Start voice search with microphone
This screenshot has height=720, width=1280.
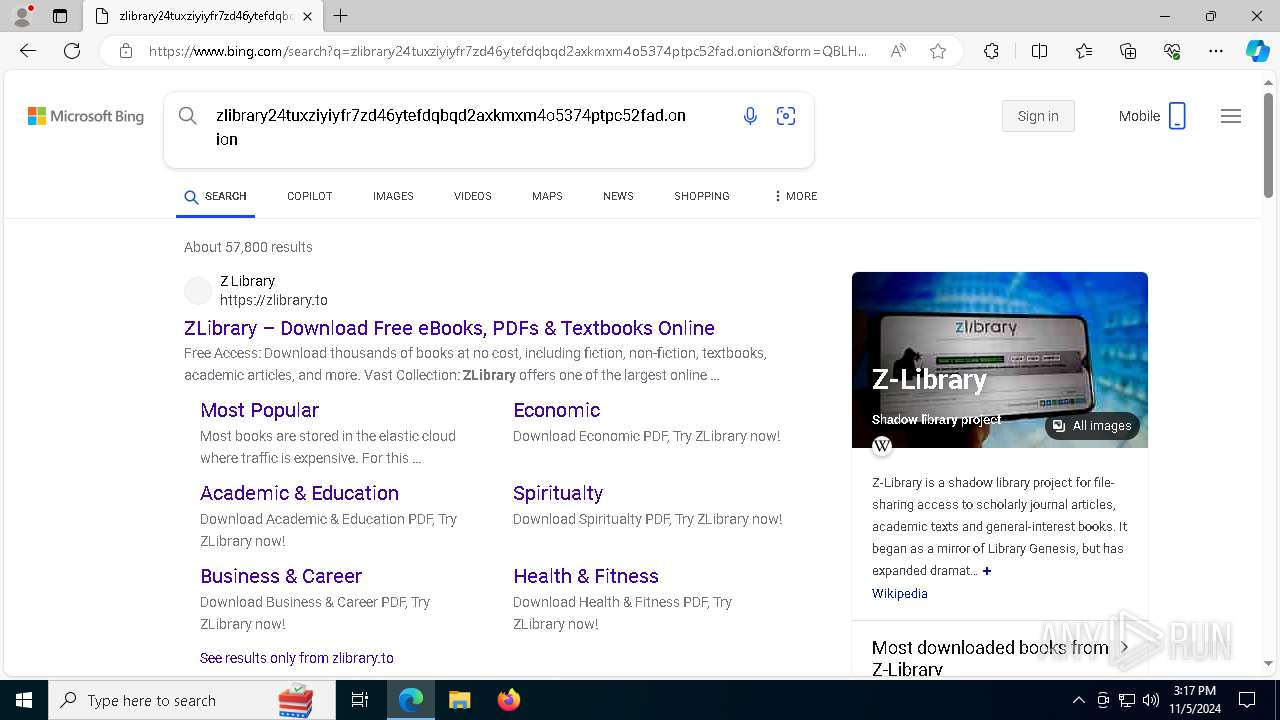750,116
